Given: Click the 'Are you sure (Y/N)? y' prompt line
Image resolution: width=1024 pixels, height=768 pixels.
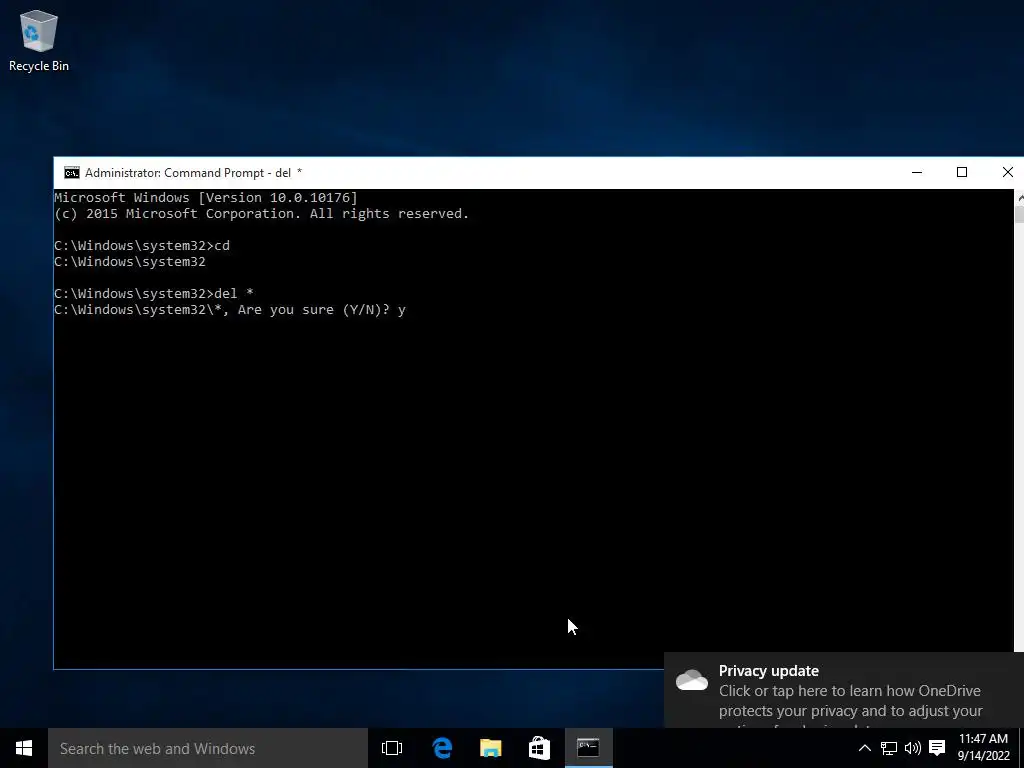Looking at the screenshot, I should (230, 310).
